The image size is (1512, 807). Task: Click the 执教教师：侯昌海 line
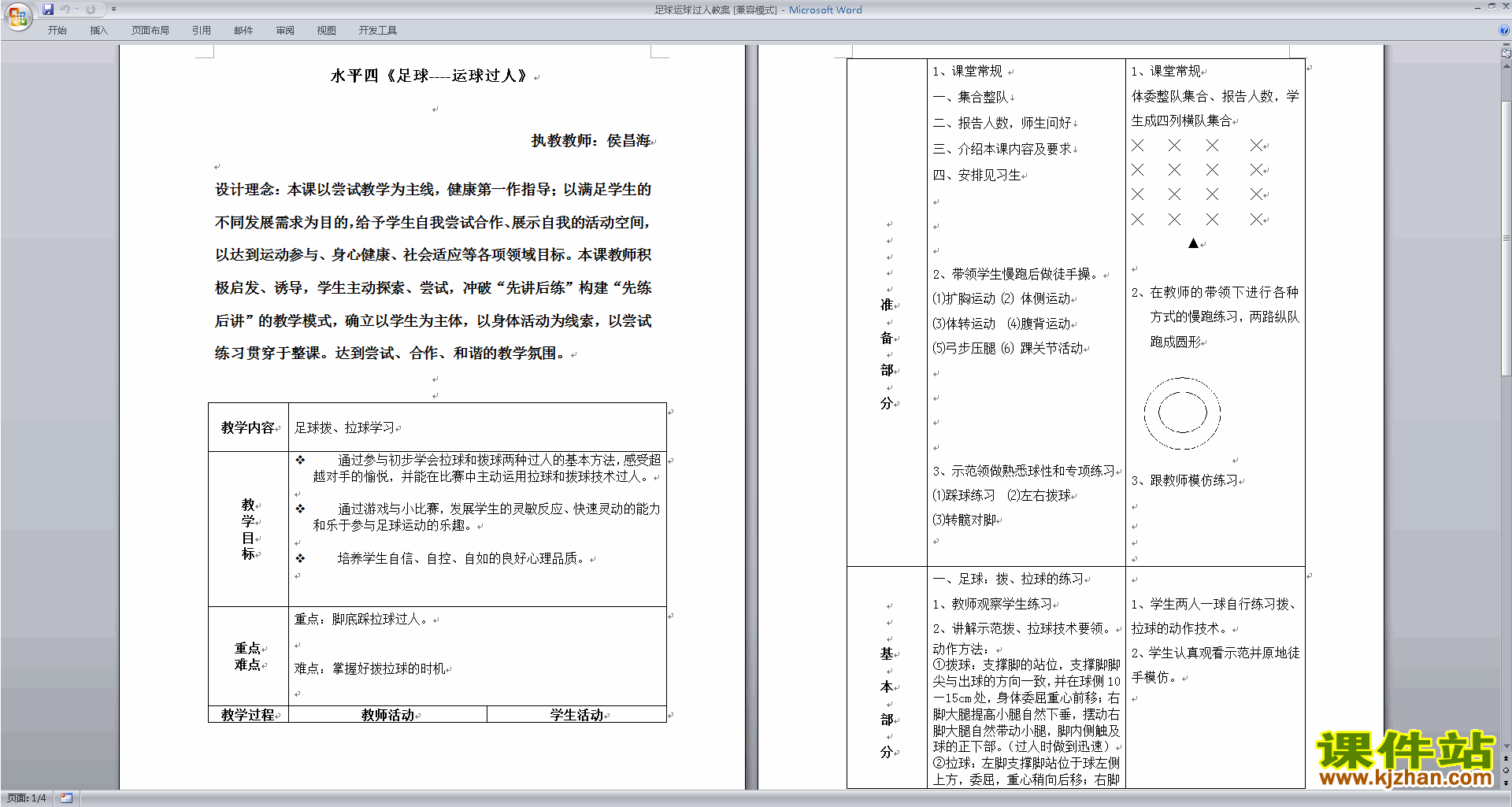click(591, 140)
